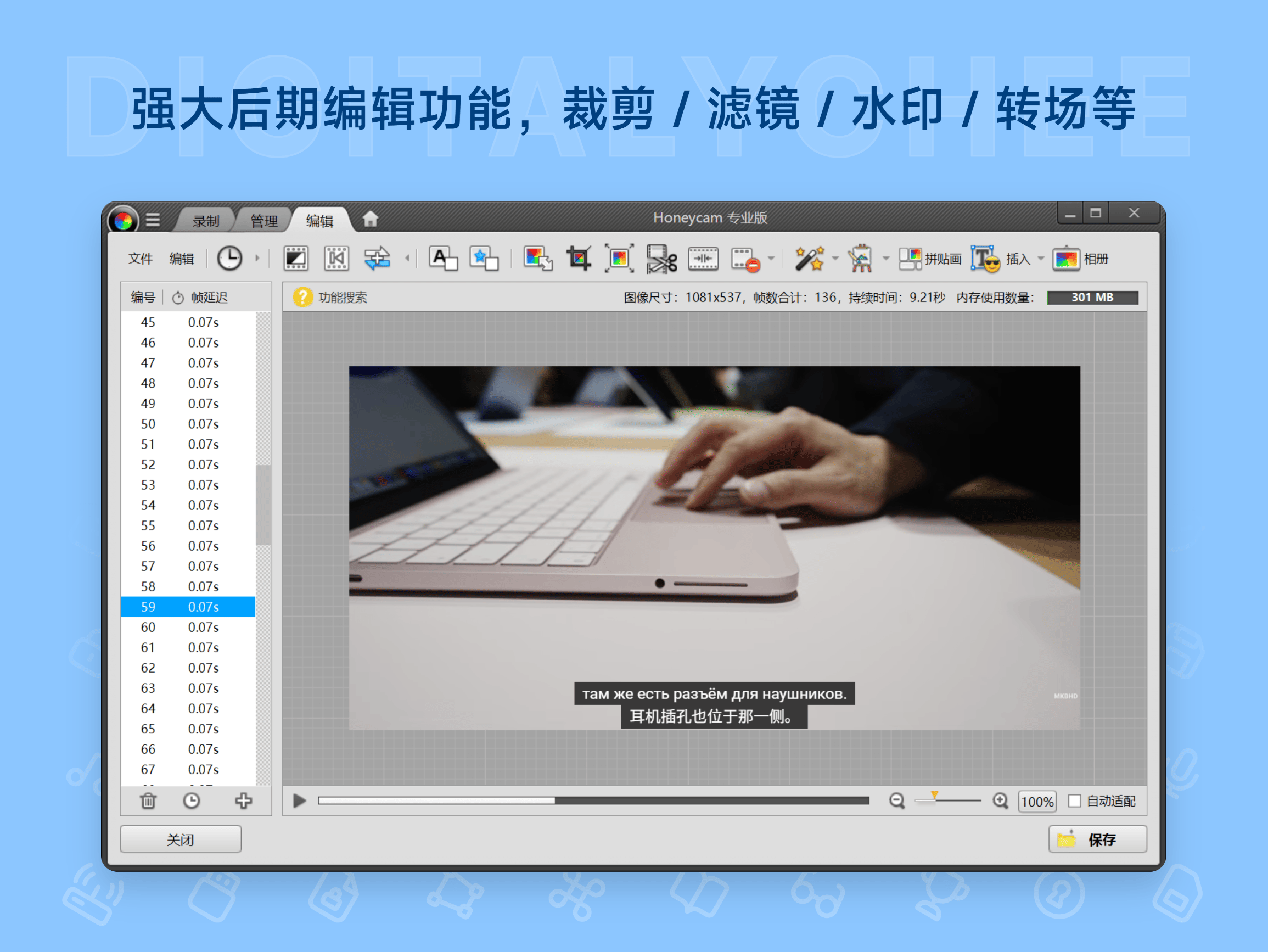
Task: Switch to the 录制 tab
Action: (205, 221)
